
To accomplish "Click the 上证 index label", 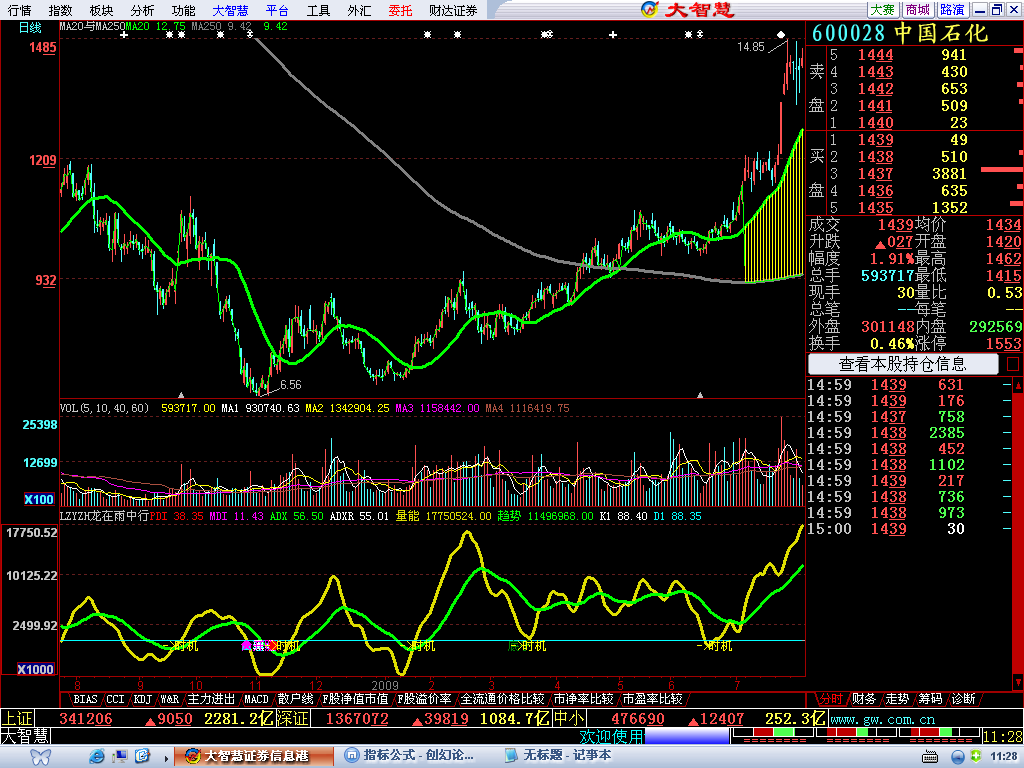I will pos(16,719).
